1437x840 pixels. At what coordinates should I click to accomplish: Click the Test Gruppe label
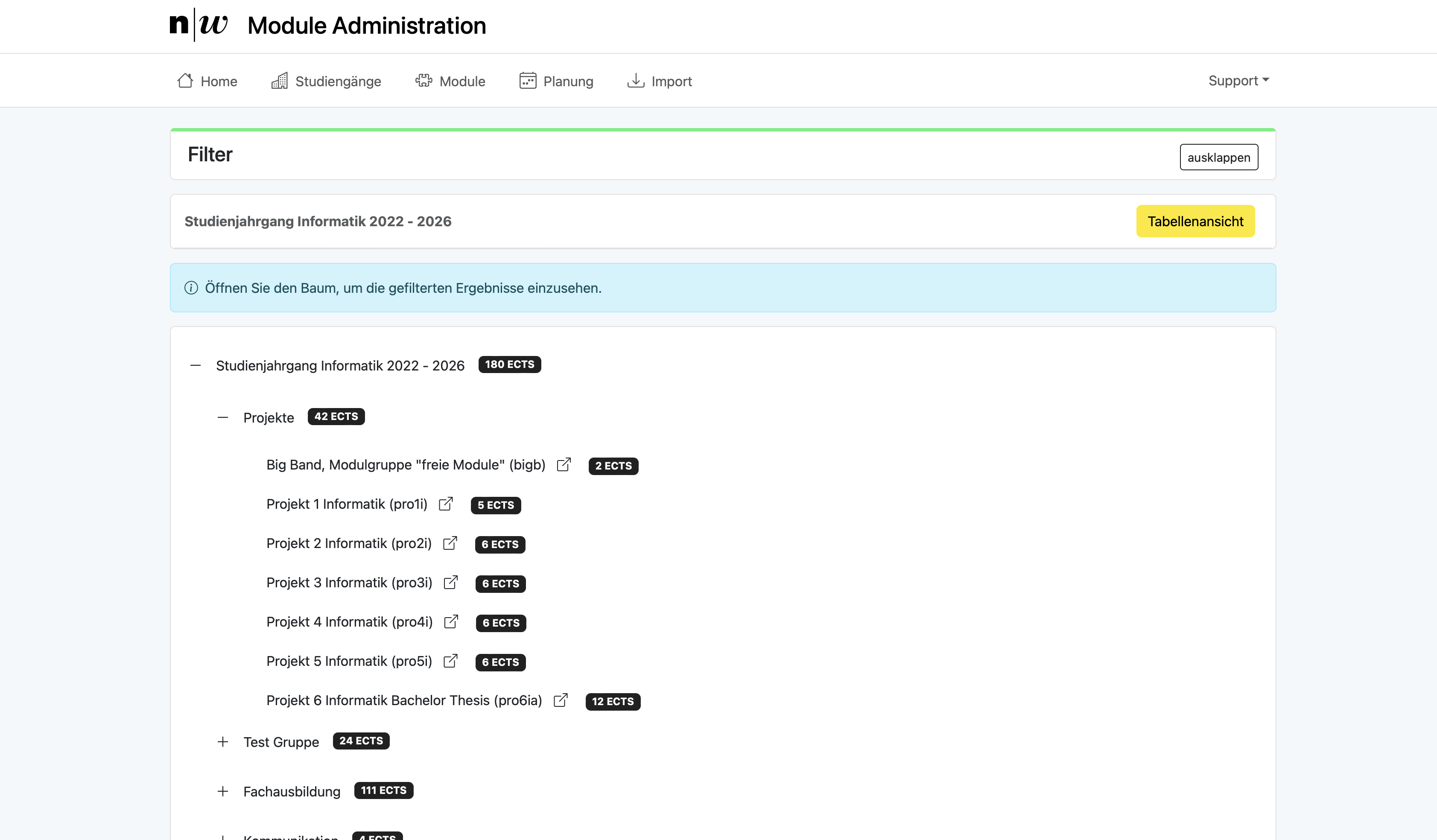[x=281, y=742]
